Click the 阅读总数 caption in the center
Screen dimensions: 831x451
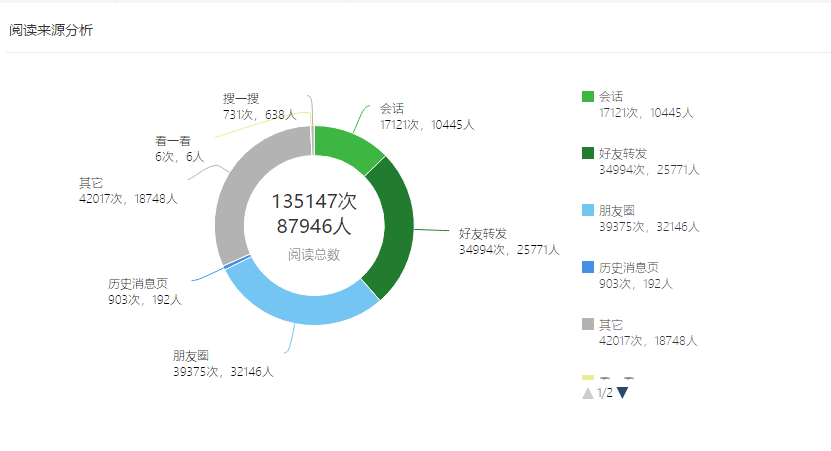pos(314,255)
